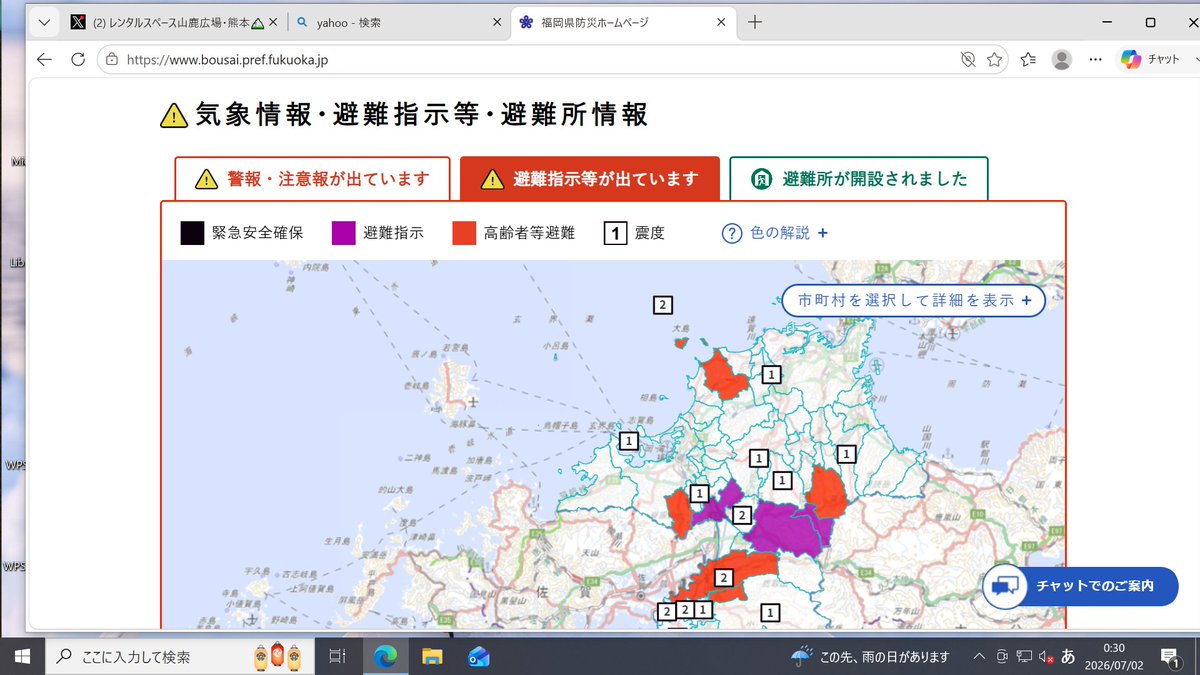The image size is (1200, 675).
Task: Open a new browser tab
Action: (x=755, y=22)
